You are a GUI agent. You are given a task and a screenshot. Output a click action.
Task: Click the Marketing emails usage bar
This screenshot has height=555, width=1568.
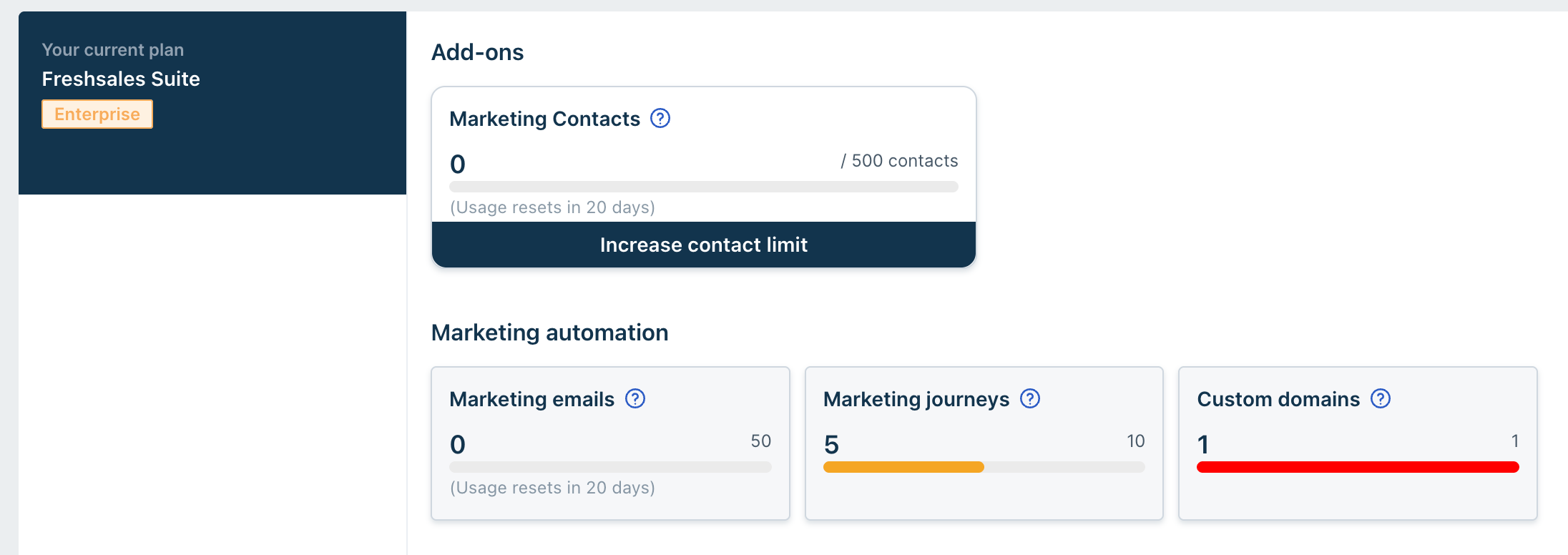coord(610,467)
